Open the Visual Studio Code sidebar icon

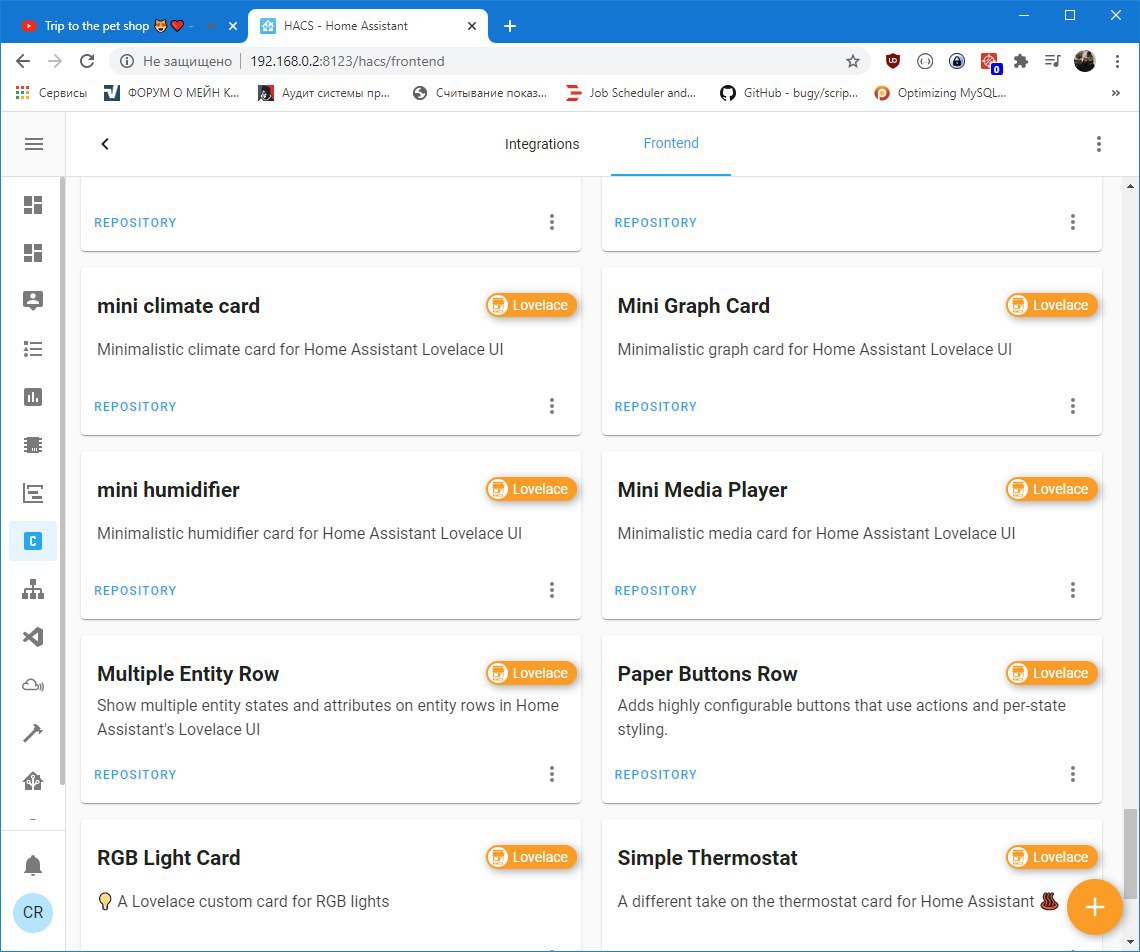(33, 637)
